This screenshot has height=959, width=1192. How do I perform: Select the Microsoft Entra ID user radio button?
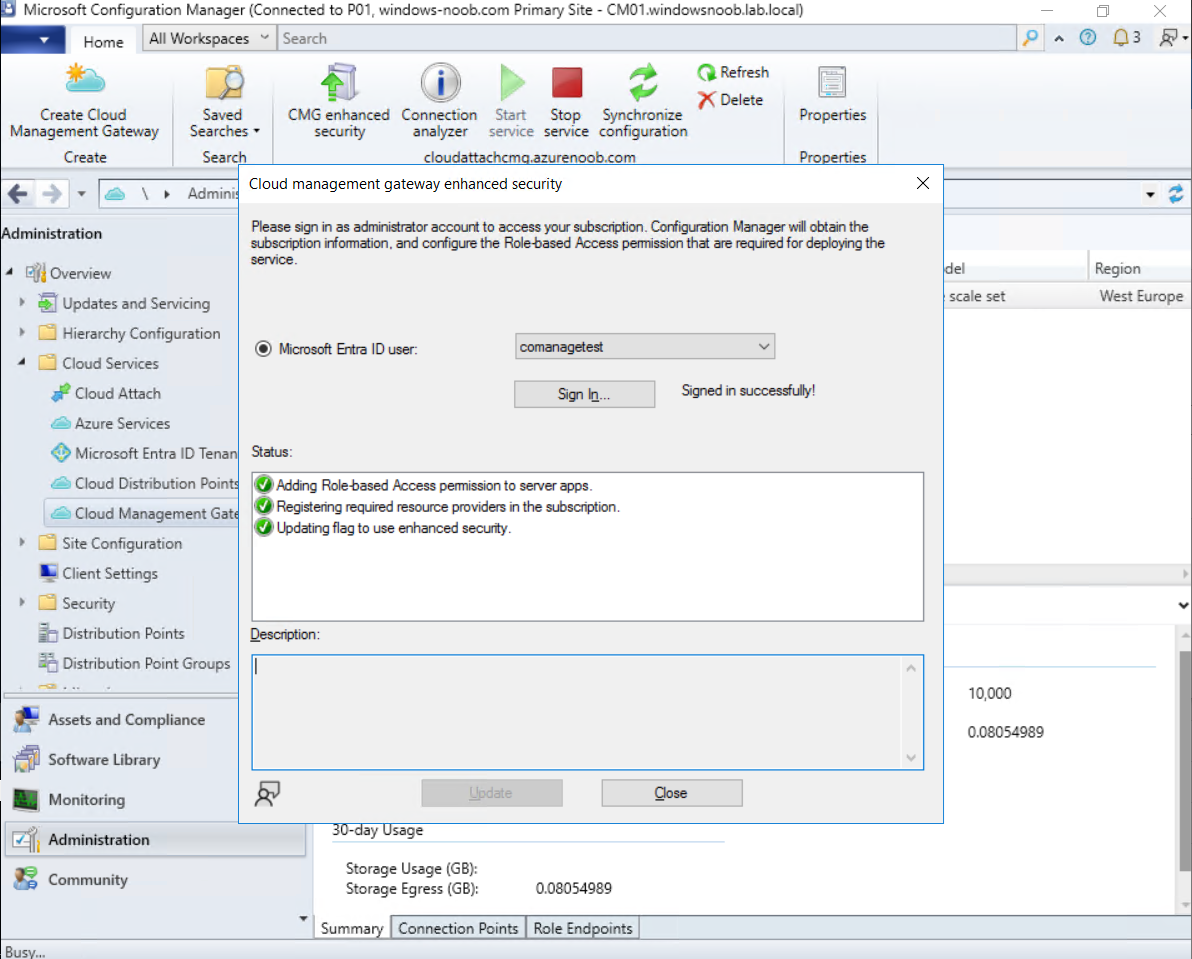pyautogui.click(x=263, y=349)
